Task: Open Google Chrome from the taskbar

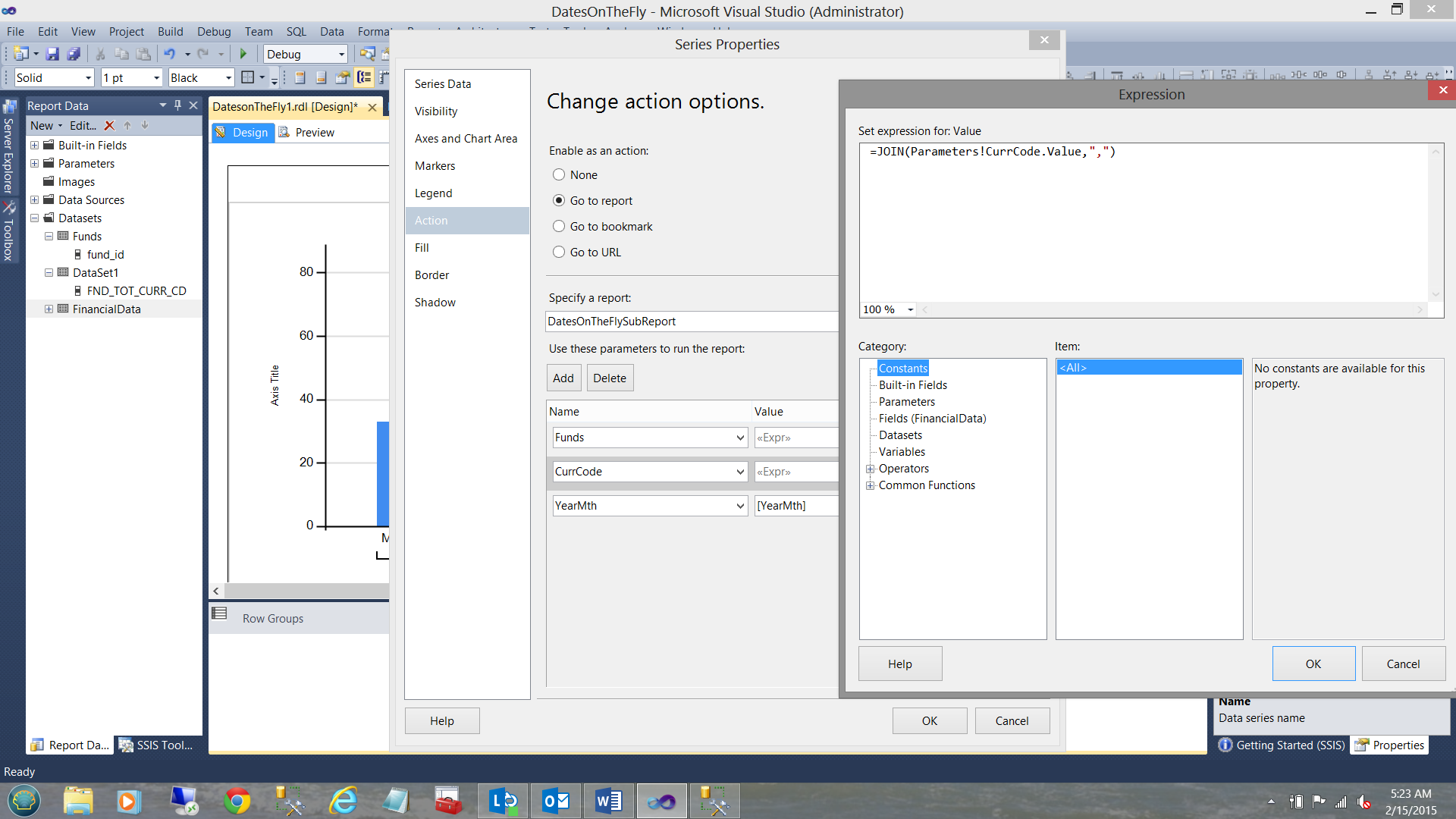Action: point(237,801)
